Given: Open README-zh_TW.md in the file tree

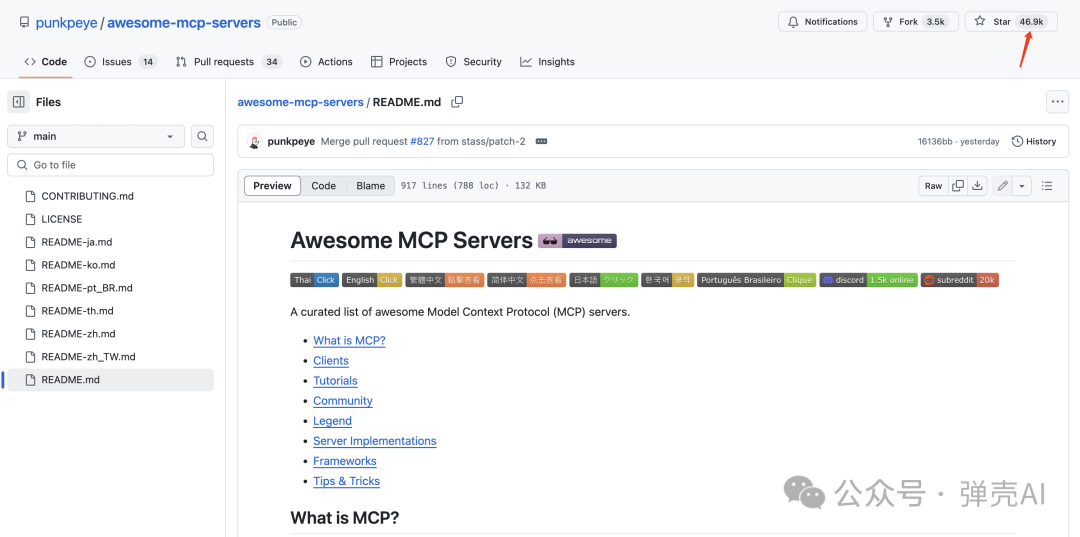Looking at the screenshot, I should pyautogui.click(x=110, y=357).
